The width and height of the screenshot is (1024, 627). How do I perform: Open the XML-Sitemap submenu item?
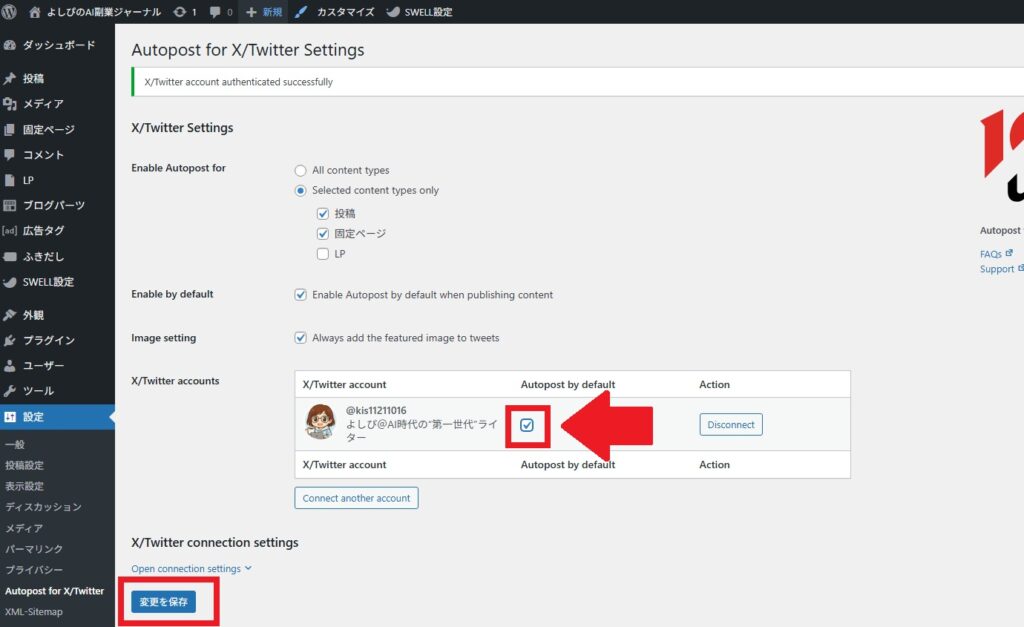[x=34, y=612]
